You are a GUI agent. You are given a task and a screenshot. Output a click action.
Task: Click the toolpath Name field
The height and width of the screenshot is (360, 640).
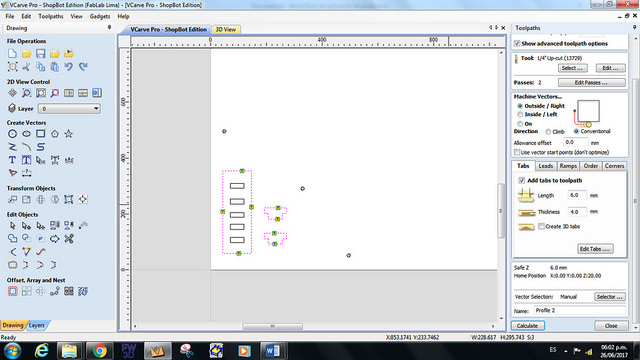coord(580,311)
